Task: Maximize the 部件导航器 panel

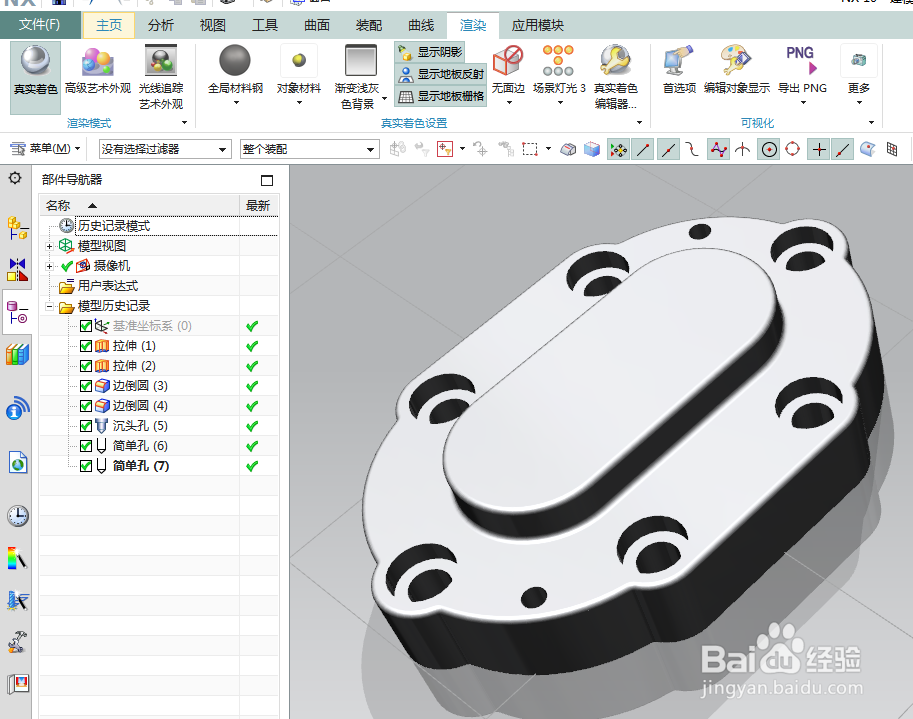Action: pyautogui.click(x=267, y=180)
